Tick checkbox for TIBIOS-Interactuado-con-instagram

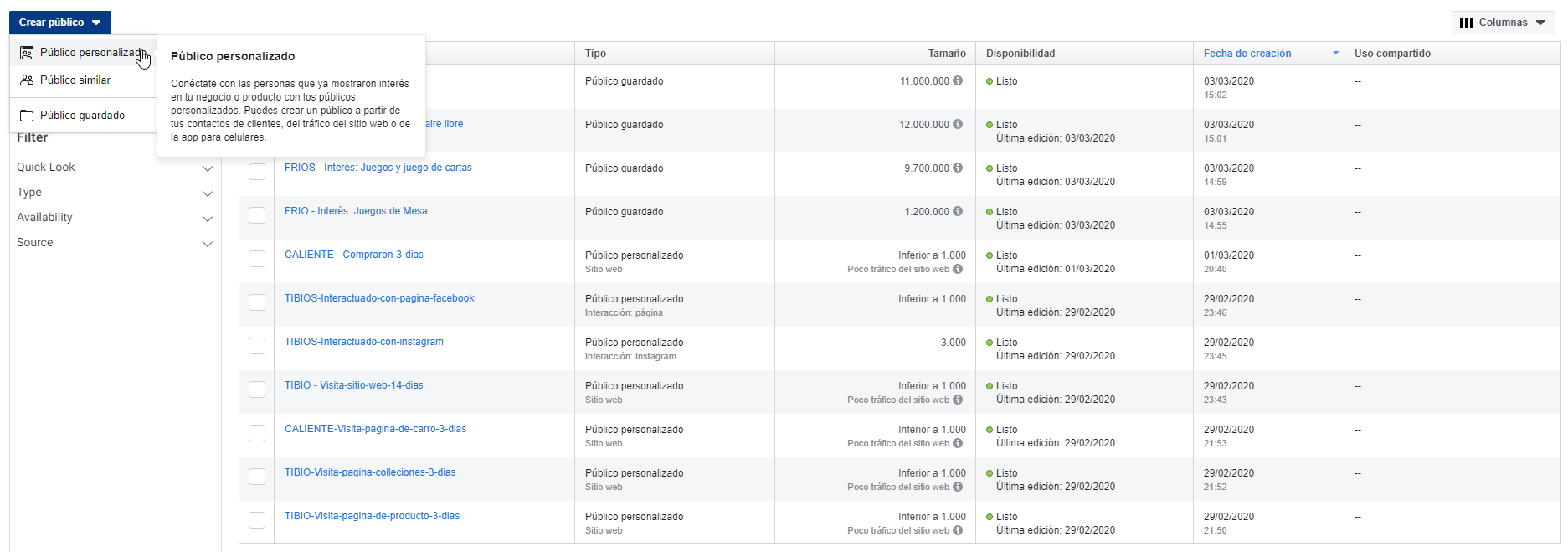pos(257,346)
